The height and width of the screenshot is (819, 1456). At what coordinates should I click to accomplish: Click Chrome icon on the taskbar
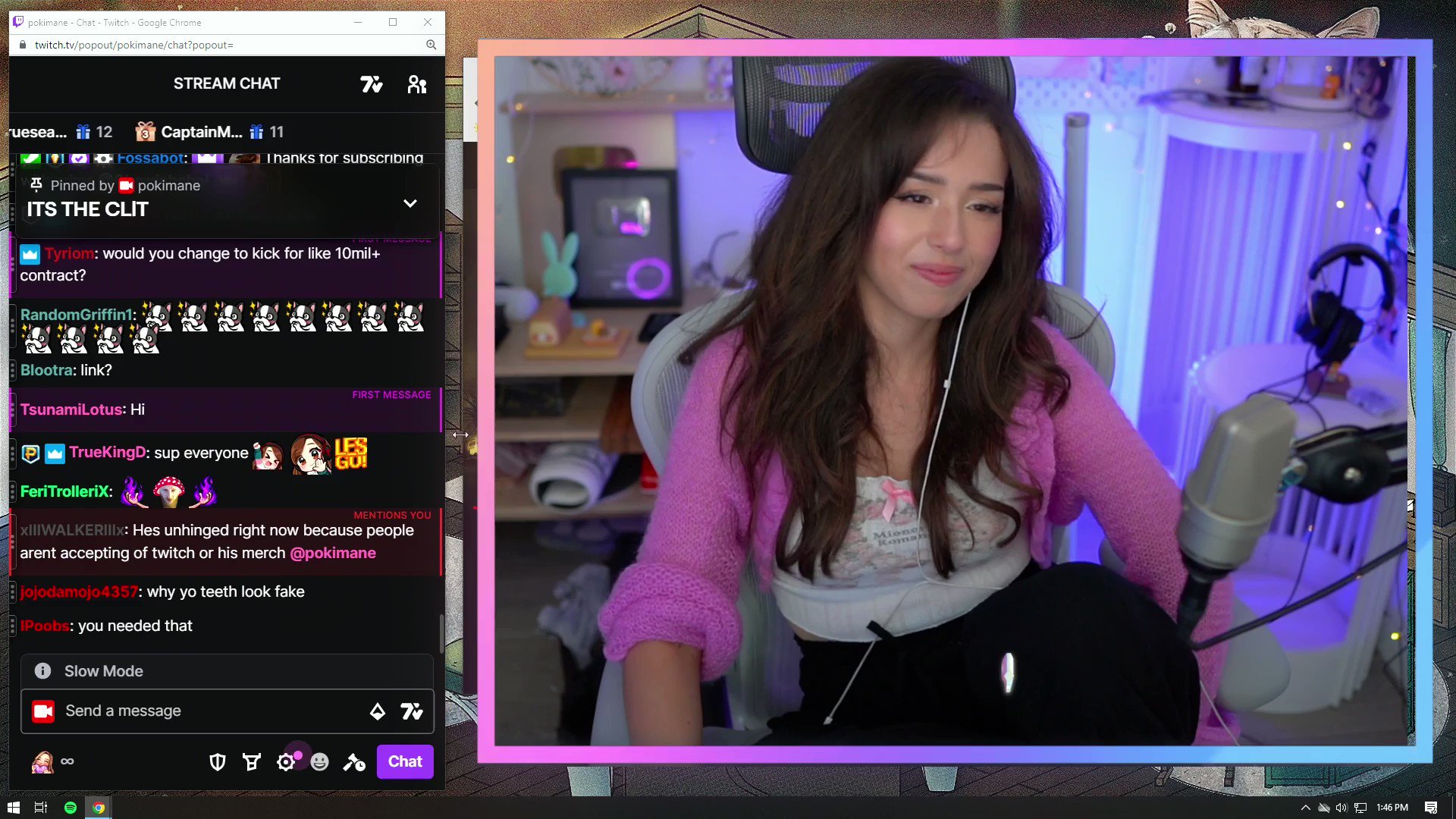click(99, 808)
